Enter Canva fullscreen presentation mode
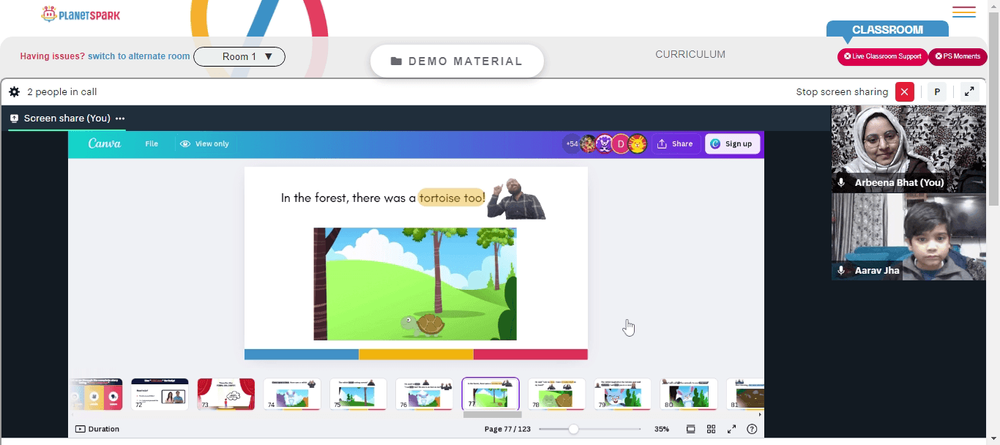 point(732,429)
